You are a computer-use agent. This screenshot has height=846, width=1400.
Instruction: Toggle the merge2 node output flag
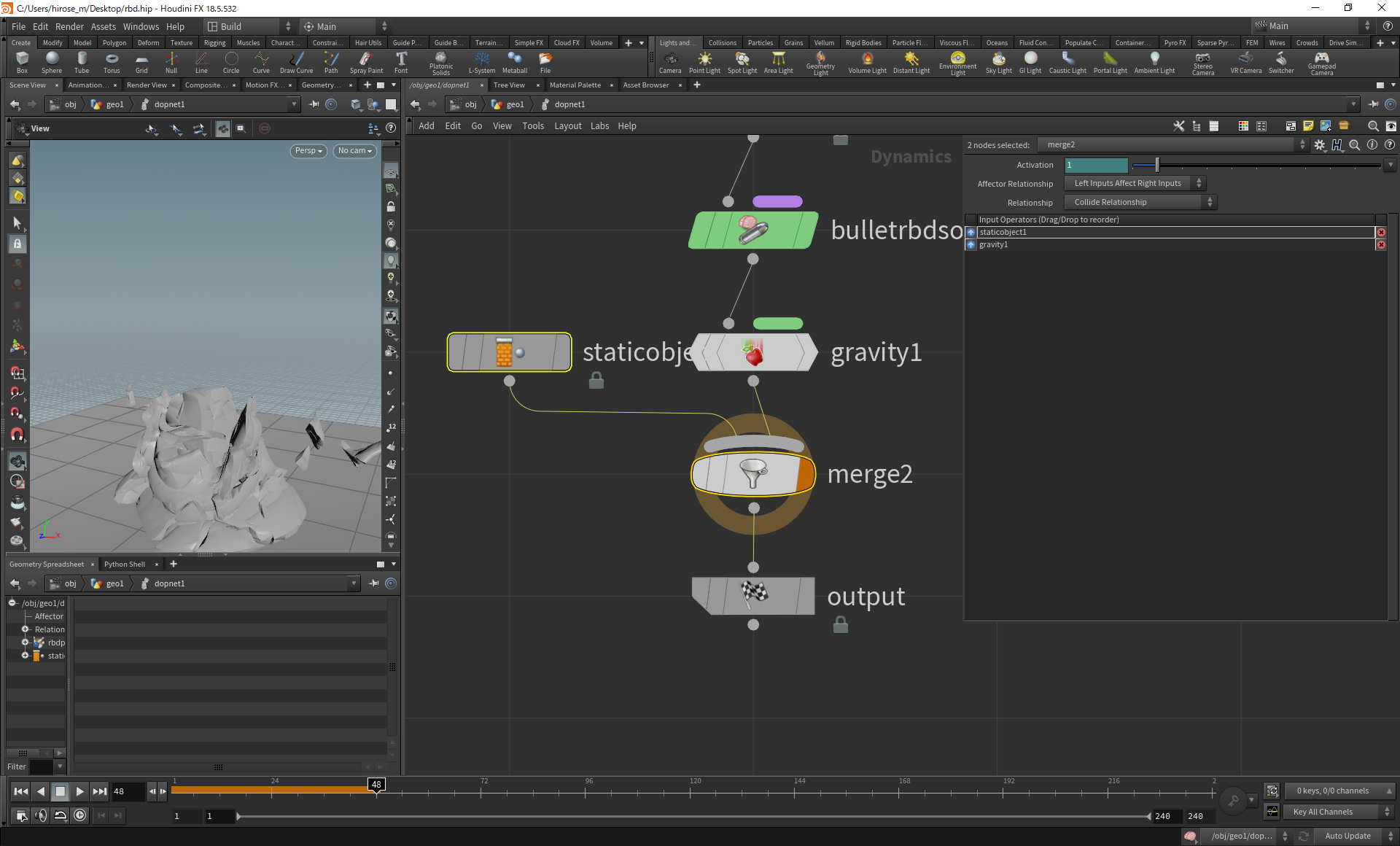805,474
